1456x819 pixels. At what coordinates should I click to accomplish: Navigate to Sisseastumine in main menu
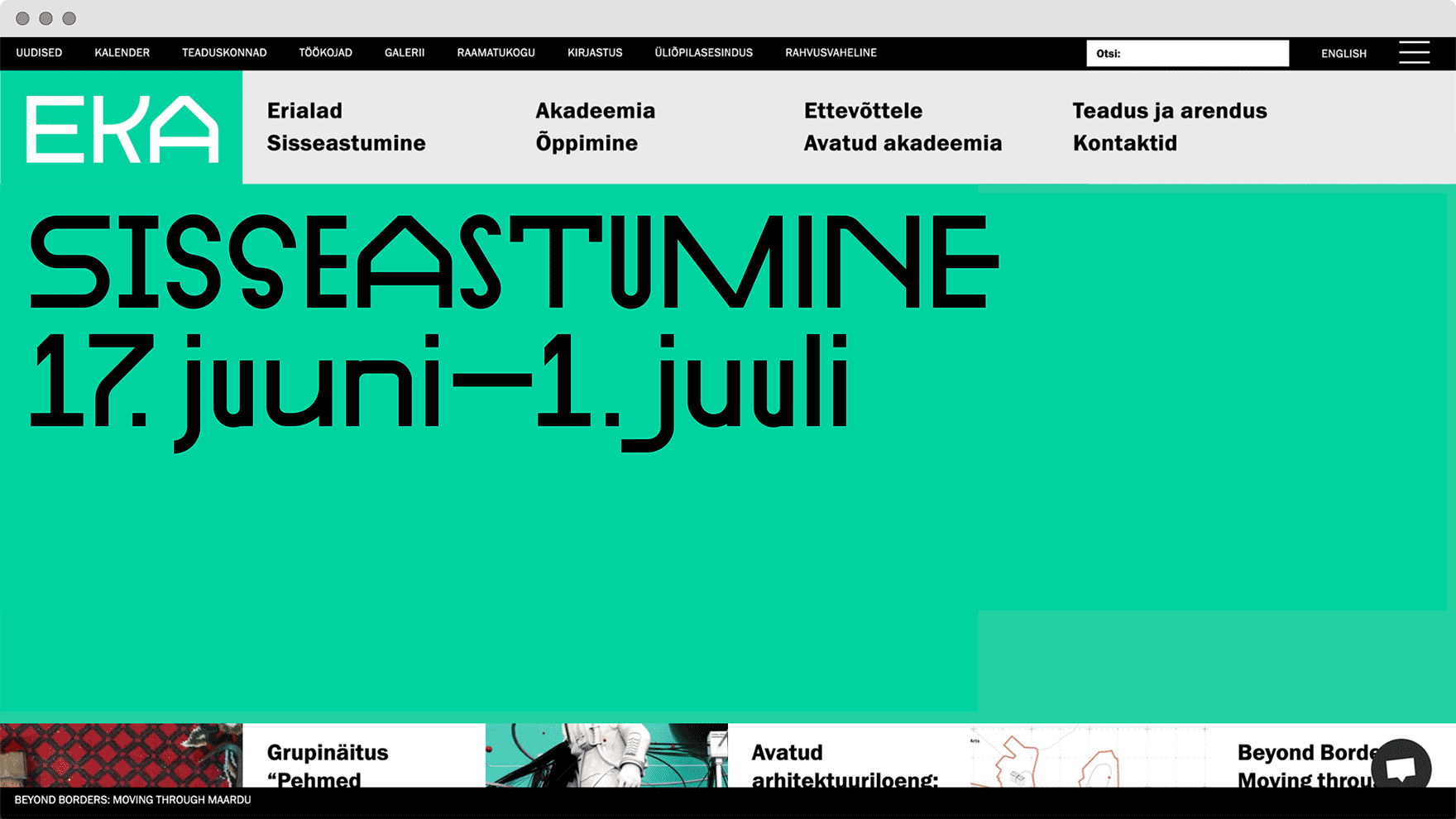(346, 143)
